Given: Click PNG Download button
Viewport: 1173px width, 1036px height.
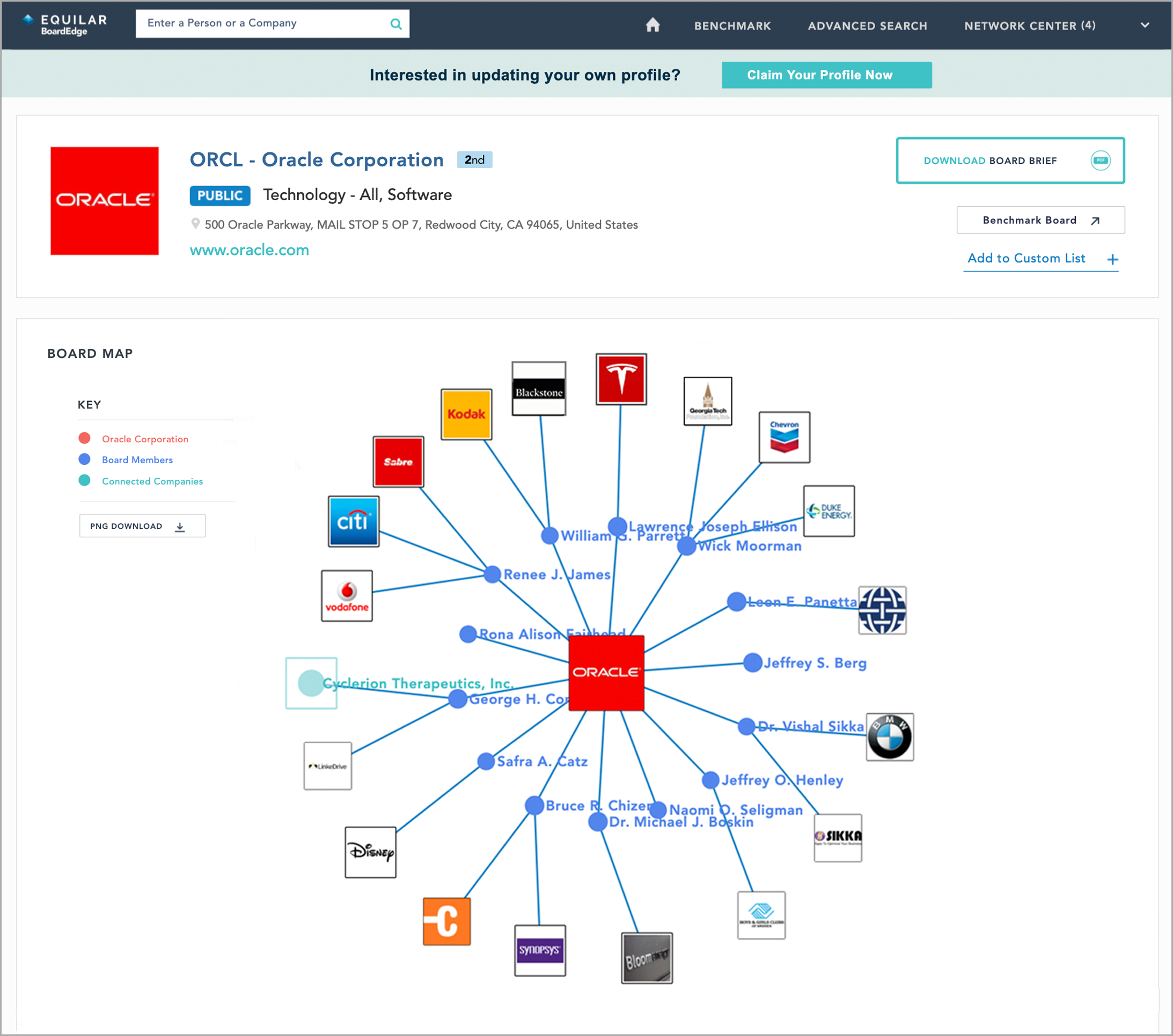Looking at the screenshot, I should click(x=142, y=526).
